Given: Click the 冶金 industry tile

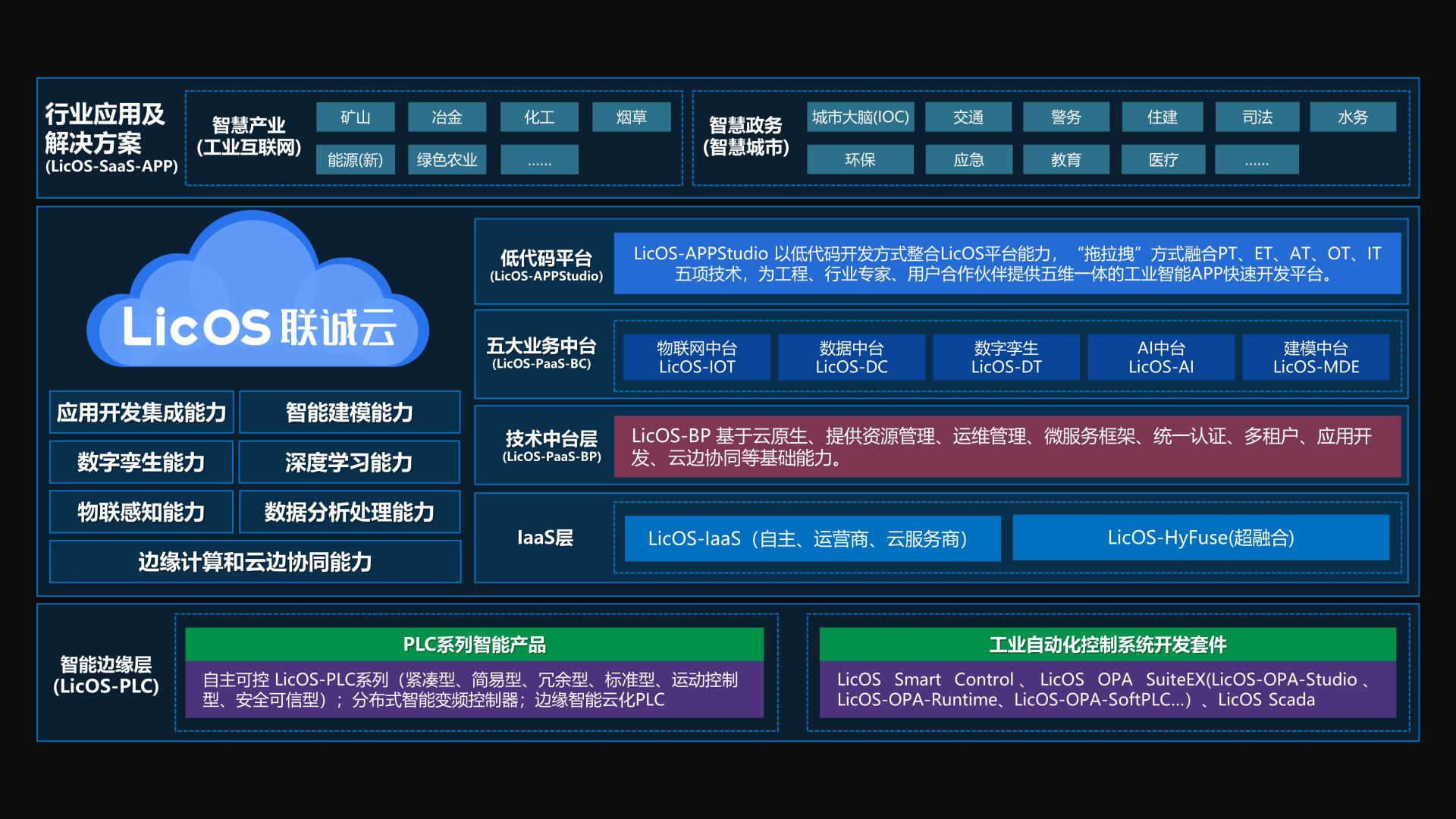Looking at the screenshot, I should tap(447, 118).
